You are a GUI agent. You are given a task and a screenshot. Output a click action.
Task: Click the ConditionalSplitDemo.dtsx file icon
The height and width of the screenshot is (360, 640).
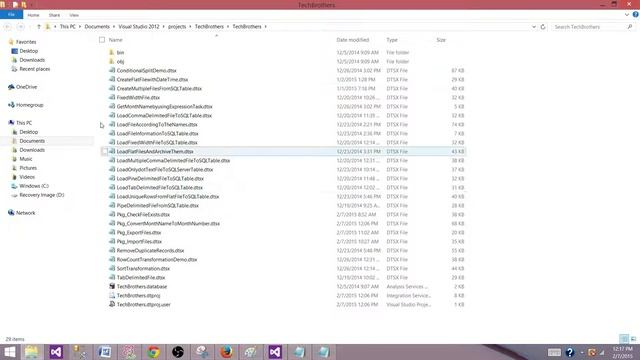[112, 70]
